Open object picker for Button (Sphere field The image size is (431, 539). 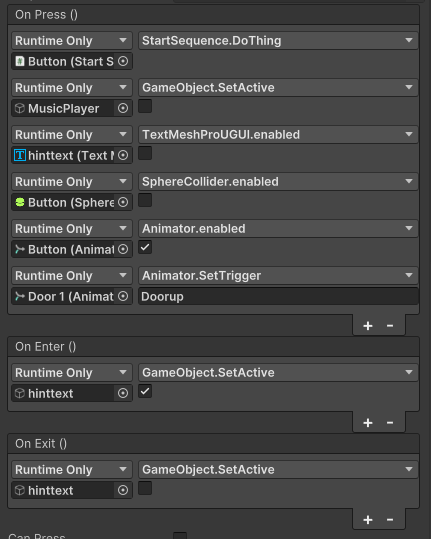(123, 202)
